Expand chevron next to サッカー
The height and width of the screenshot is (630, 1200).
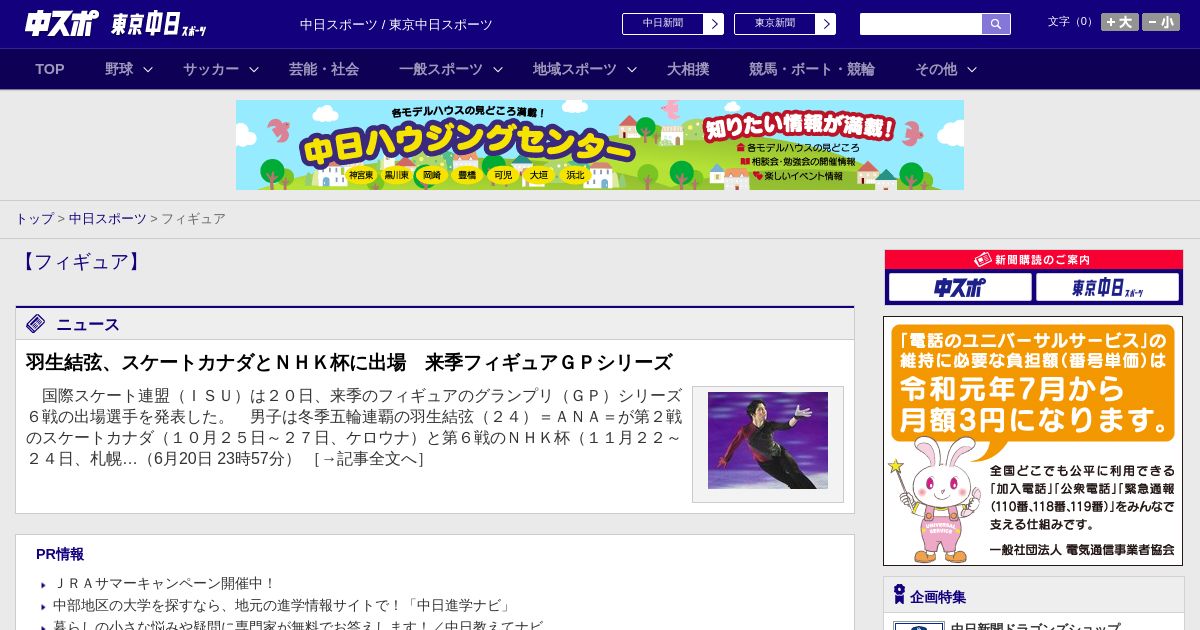[x=254, y=69]
